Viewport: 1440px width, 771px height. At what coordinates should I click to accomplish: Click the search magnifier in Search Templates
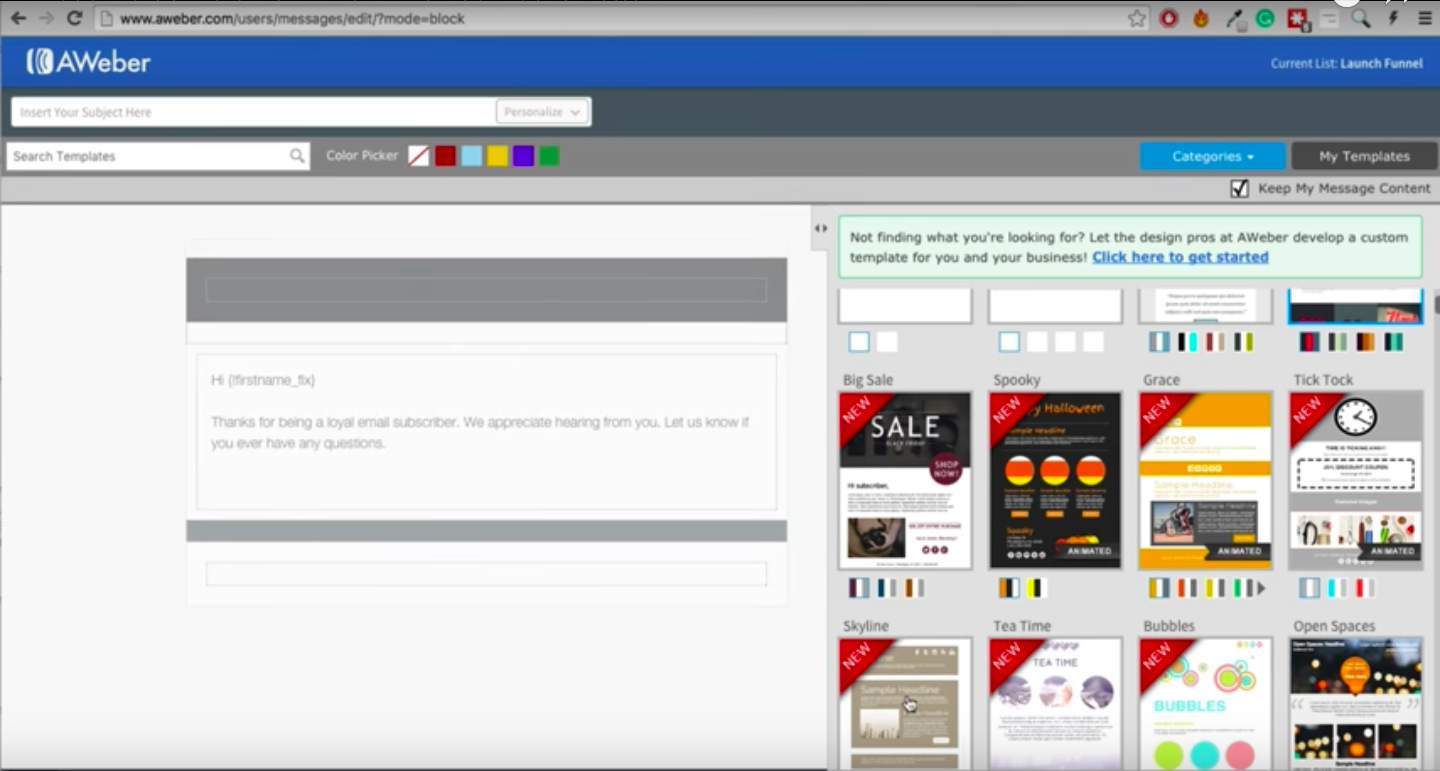[297, 156]
